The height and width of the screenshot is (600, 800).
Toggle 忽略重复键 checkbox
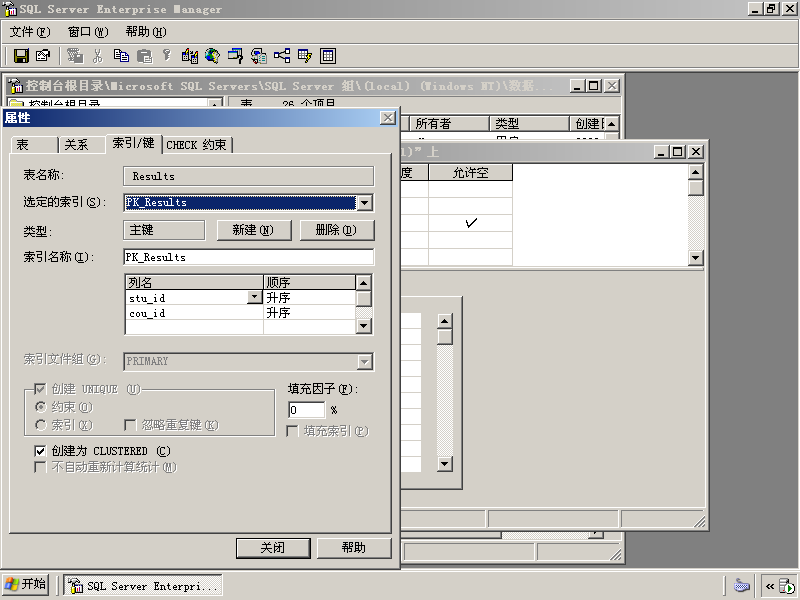click(130, 425)
